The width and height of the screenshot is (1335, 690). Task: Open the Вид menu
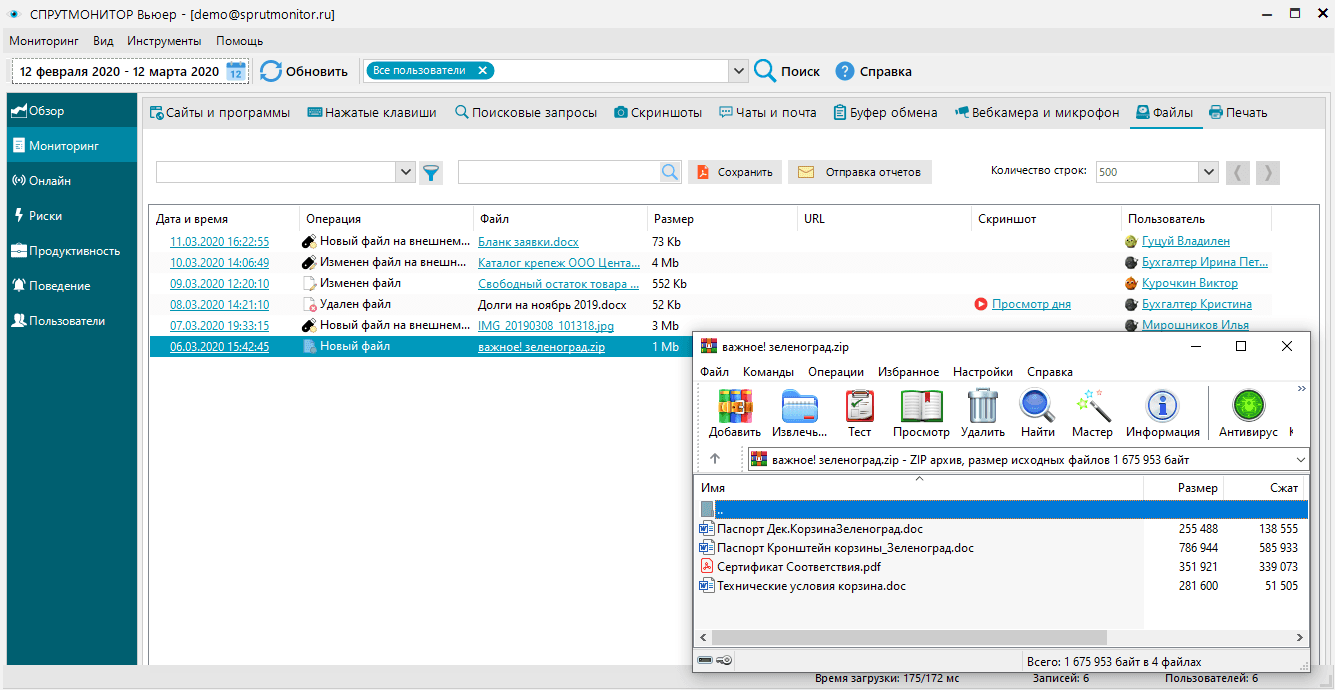103,41
